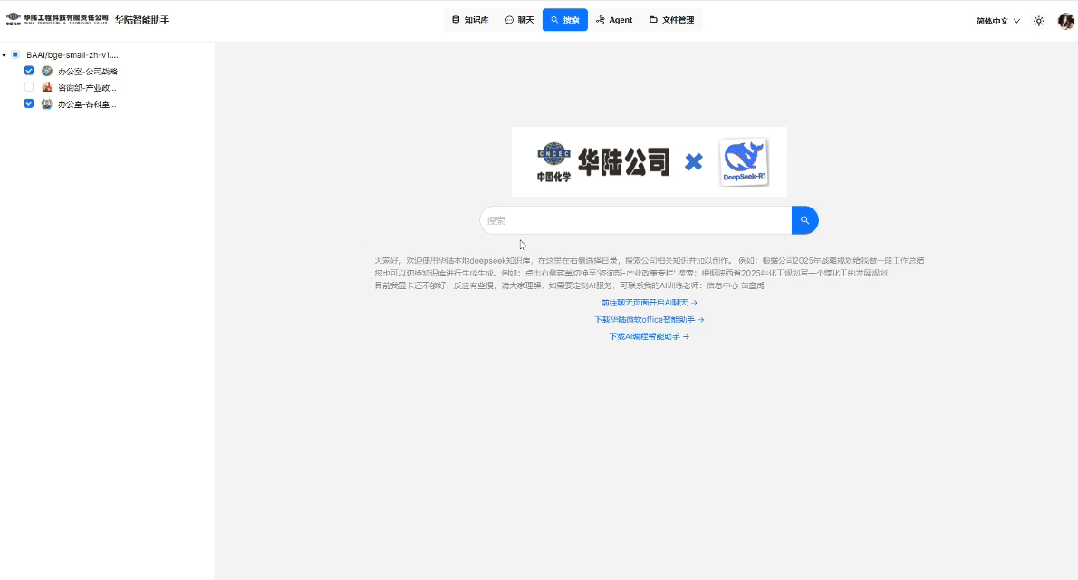1078x580 pixels.
Task: Follow the 前往聊天页面开启AI聊天 link
Action: (649, 302)
